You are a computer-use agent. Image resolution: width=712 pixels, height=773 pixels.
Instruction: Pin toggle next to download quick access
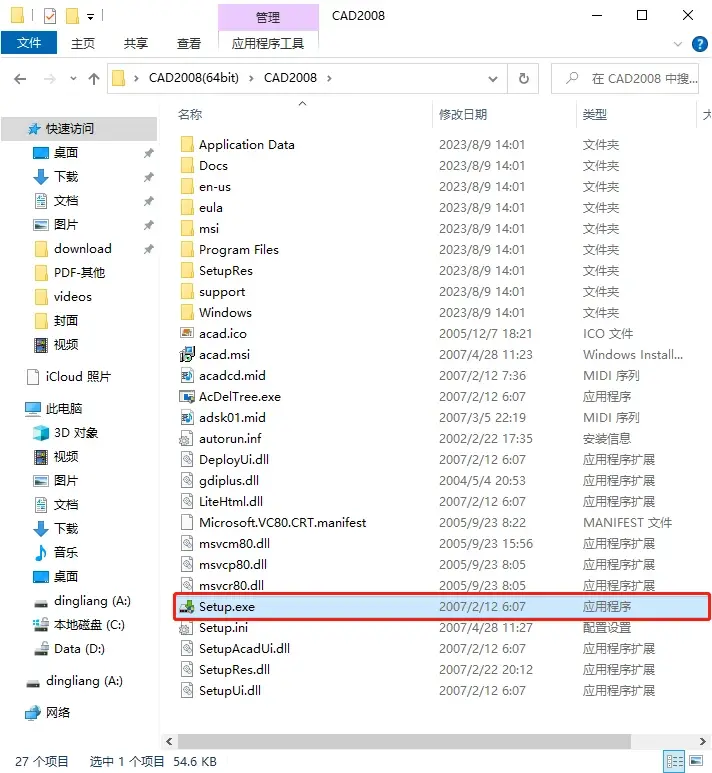[x=148, y=249]
